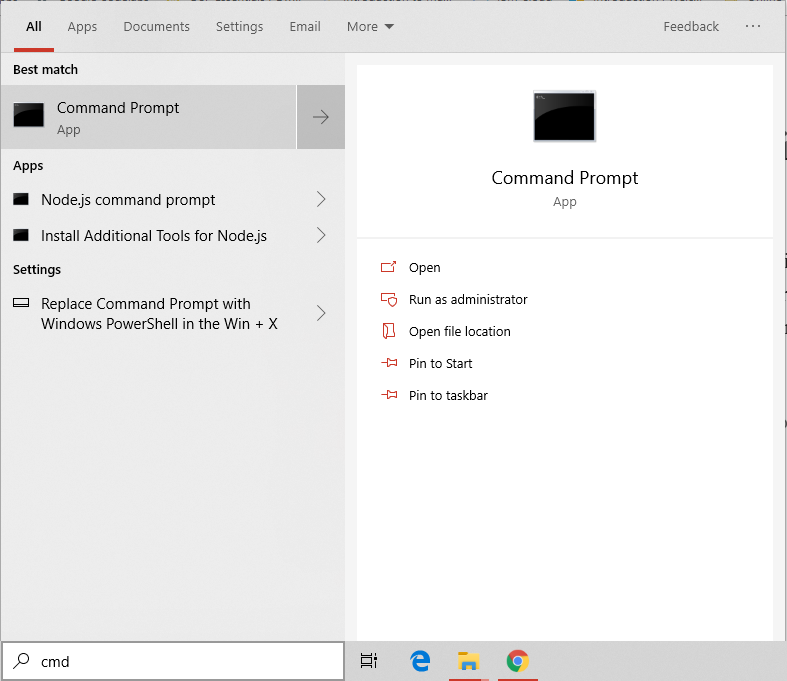Expand the arrow beside Command Prompt best match

coord(321,117)
